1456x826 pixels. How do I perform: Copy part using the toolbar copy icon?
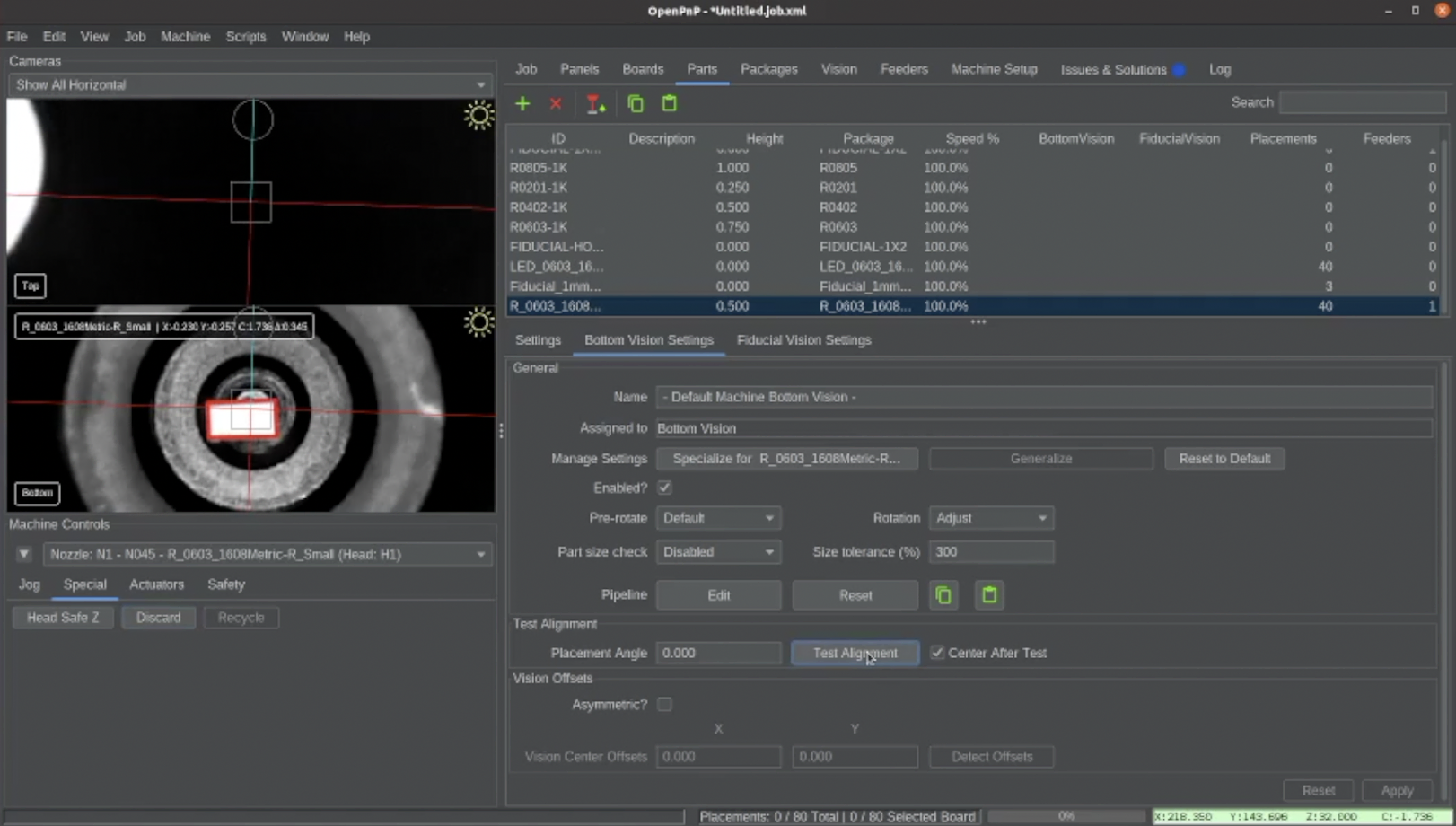tap(636, 104)
